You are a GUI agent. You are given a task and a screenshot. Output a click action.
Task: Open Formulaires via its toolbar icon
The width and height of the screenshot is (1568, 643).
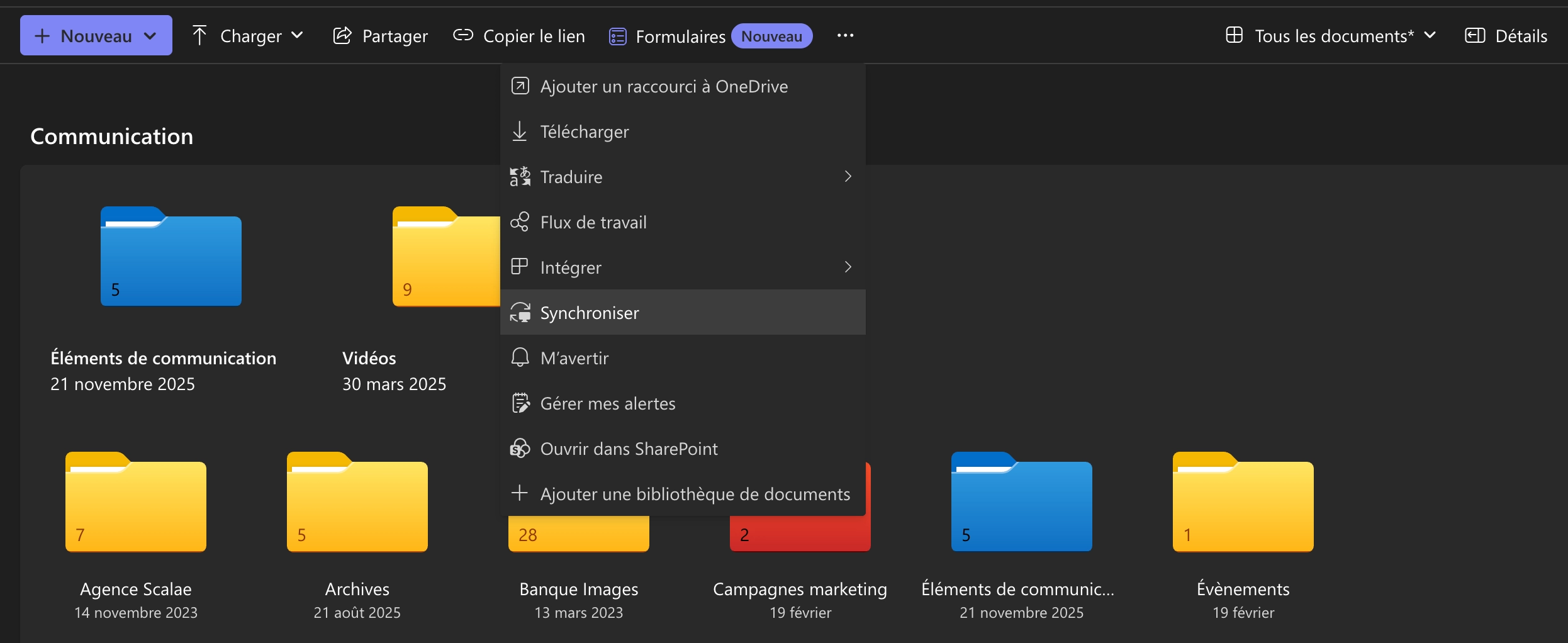[x=617, y=36]
